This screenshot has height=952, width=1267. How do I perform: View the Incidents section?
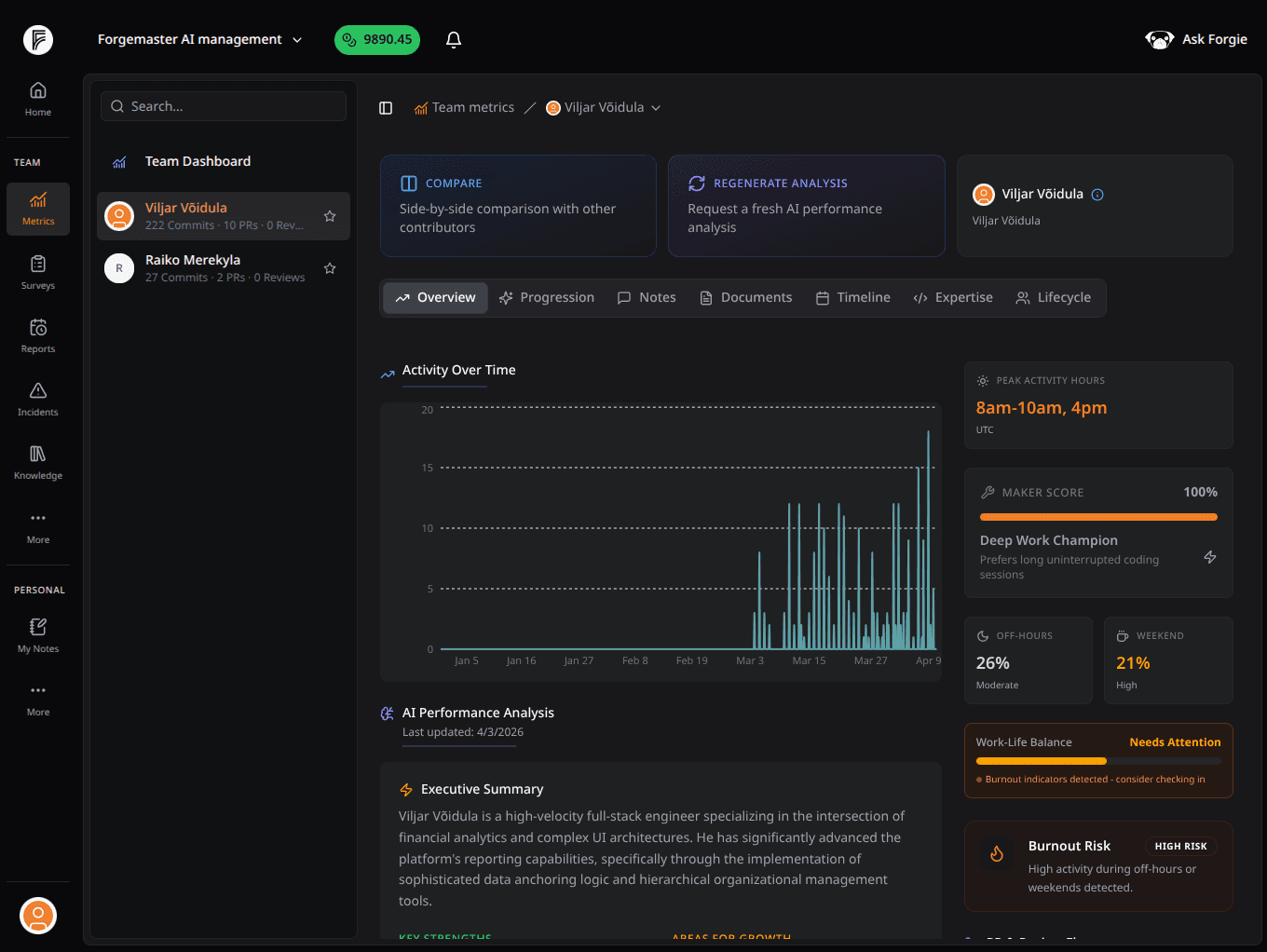(x=37, y=399)
